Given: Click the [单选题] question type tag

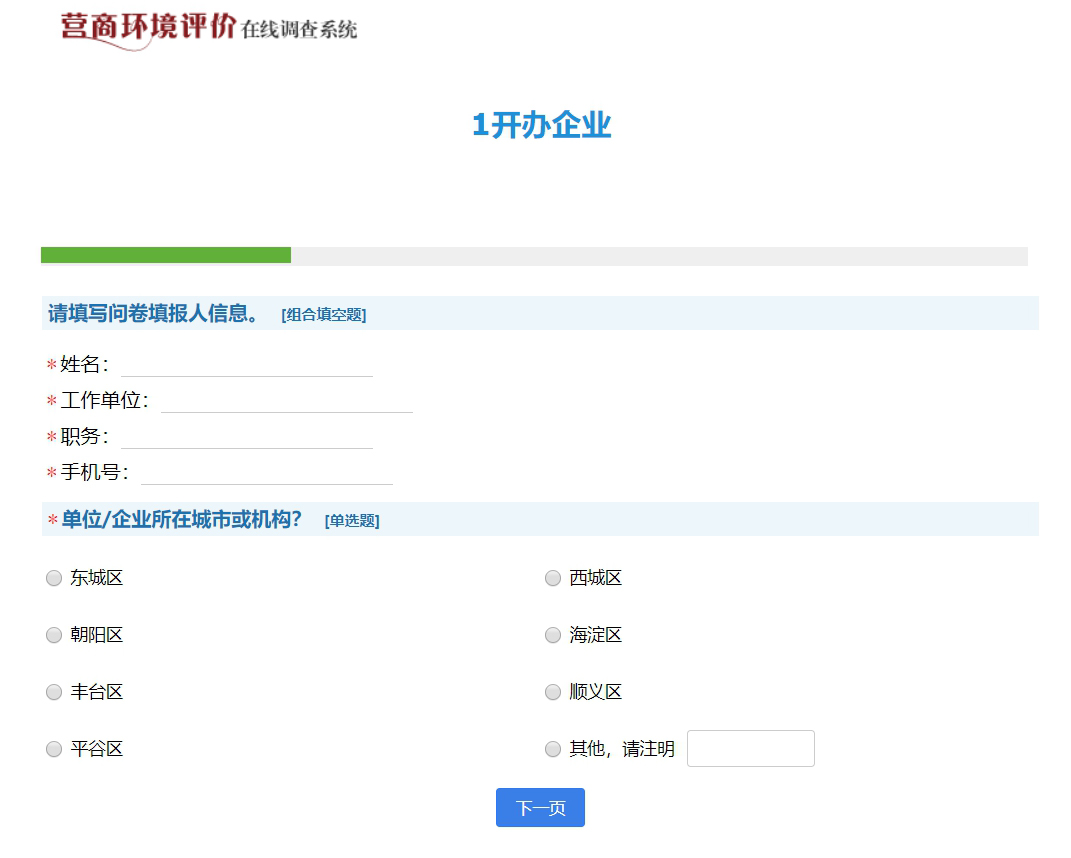Looking at the screenshot, I should 352,520.
